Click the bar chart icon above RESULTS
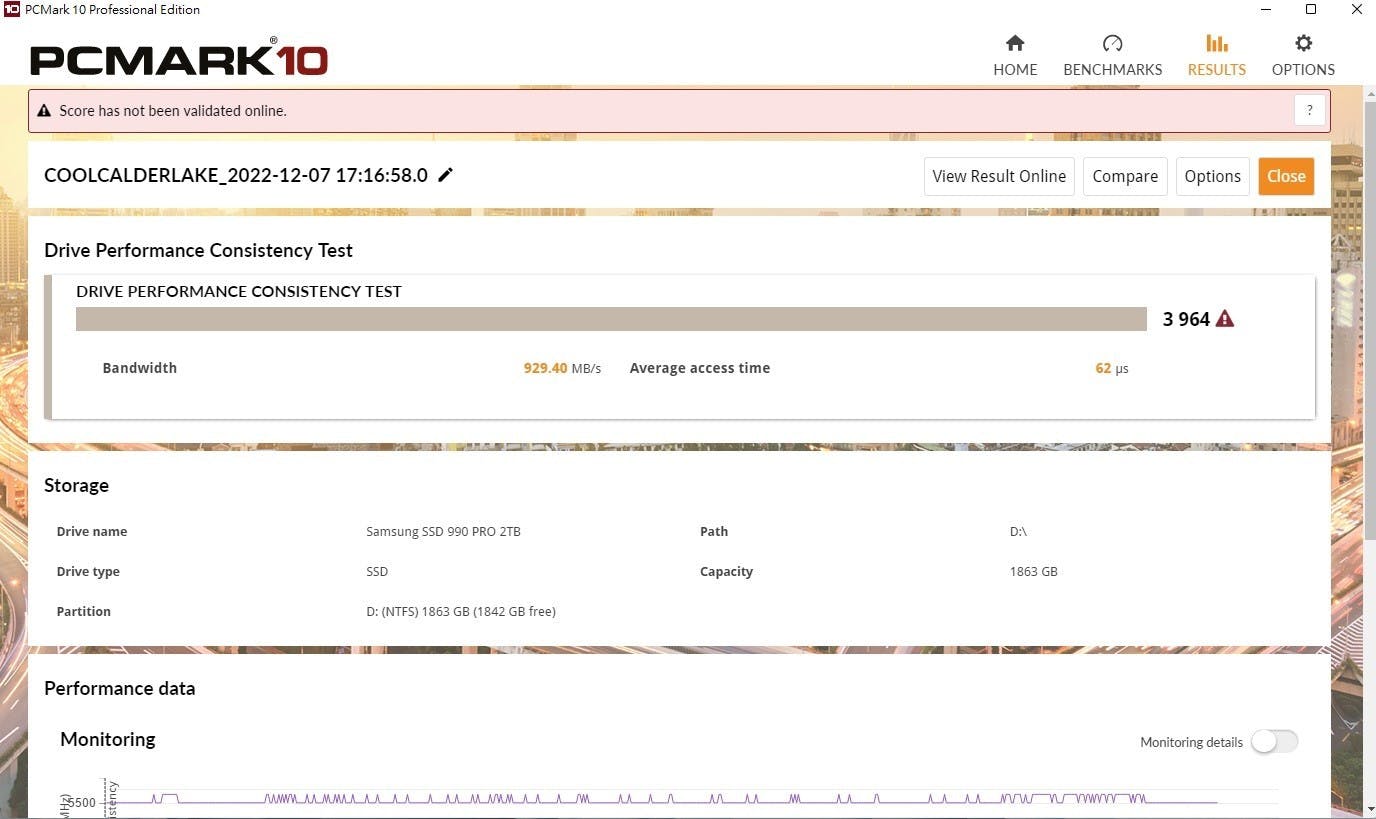The height and width of the screenshot is (819, 1376). 1216,43
